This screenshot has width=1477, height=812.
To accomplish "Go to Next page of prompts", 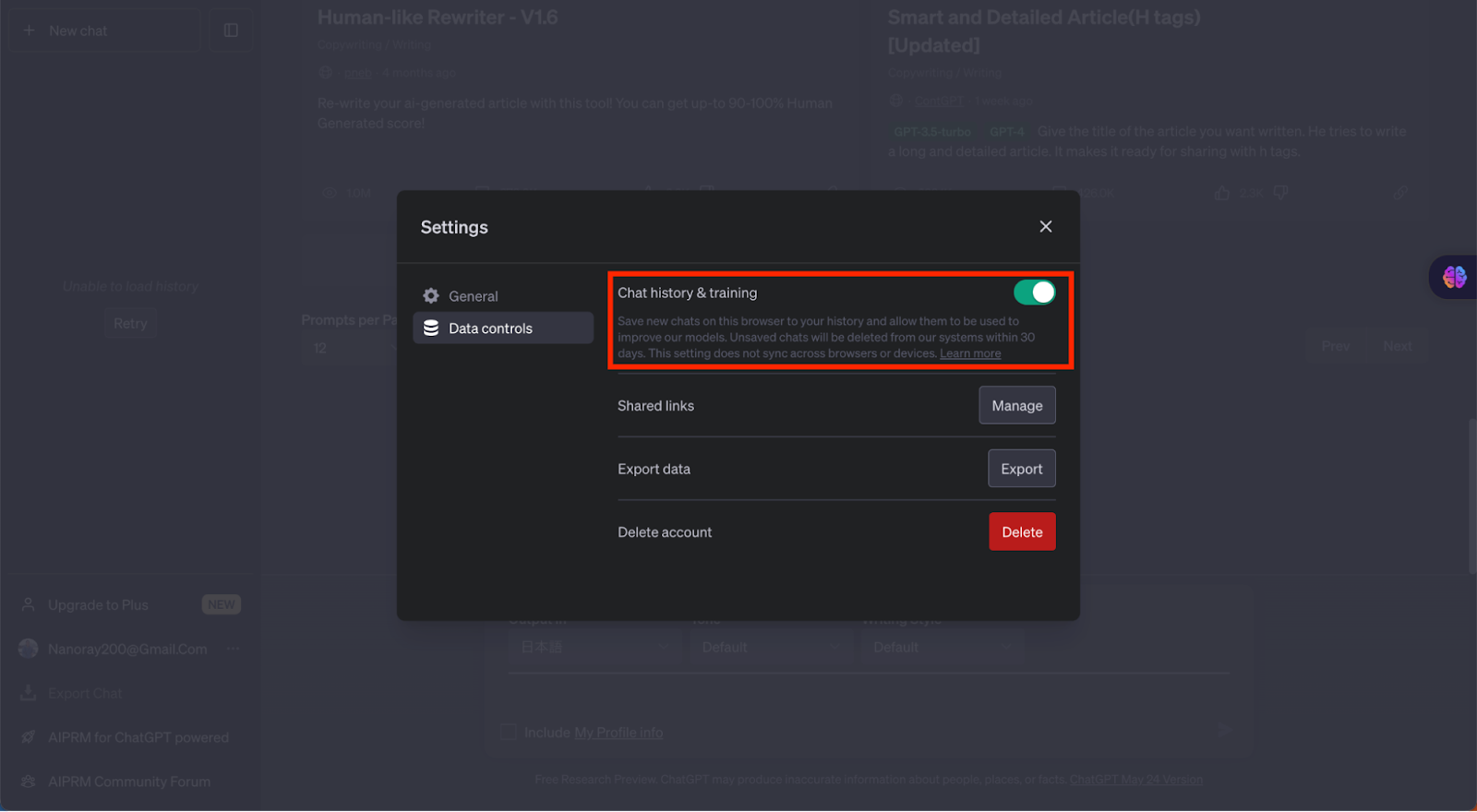I will [x=1398, y=346].
